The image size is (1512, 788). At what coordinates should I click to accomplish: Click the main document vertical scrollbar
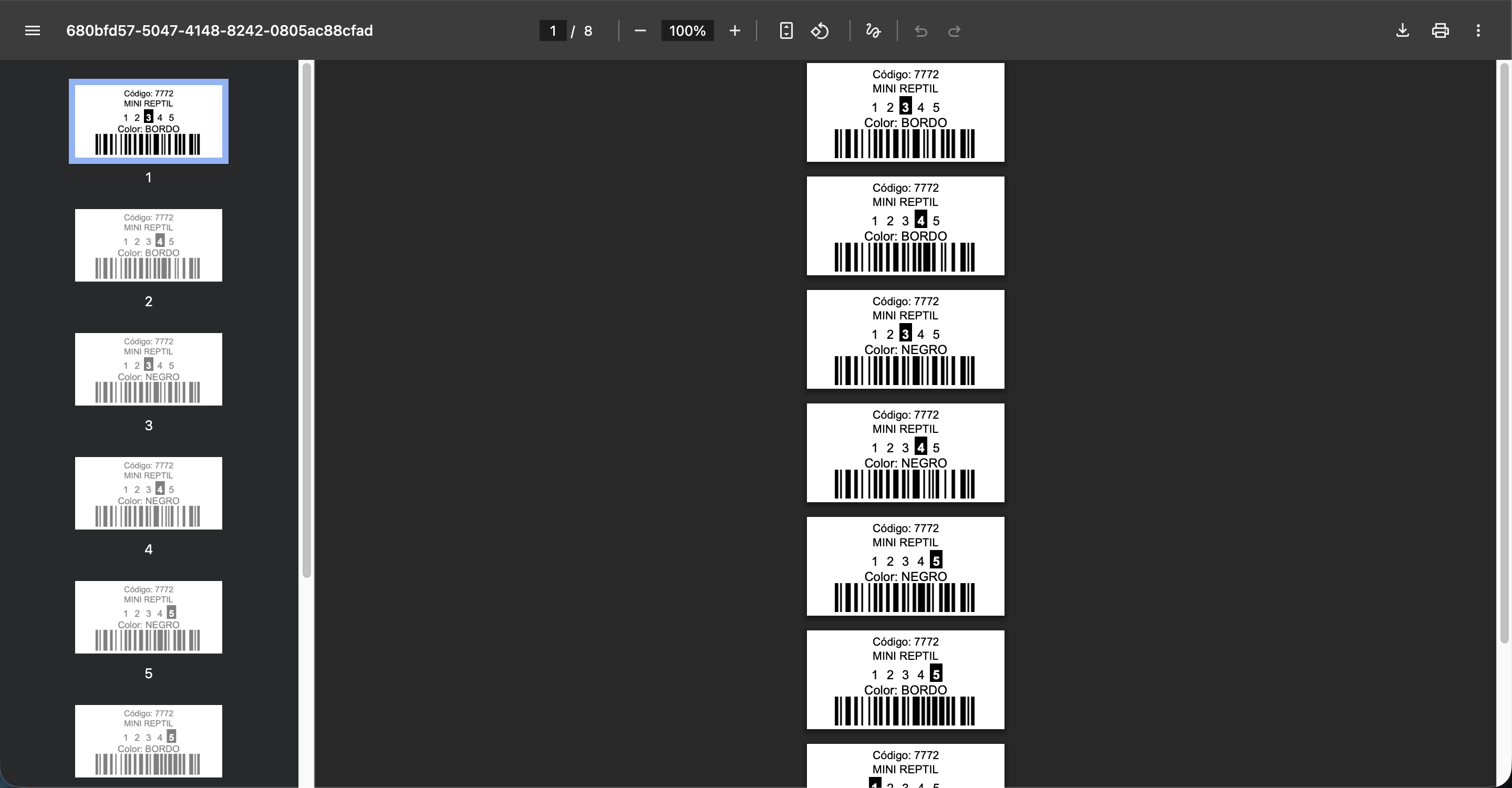pyautogui.click(x=1504, y=353)
